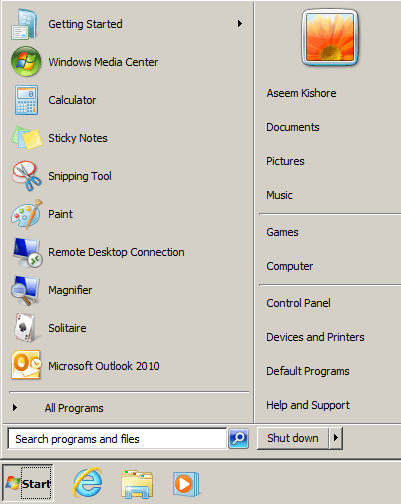401x504 pixels.
Task: Open the Solitaire cards icon
Action: (25, 328)
